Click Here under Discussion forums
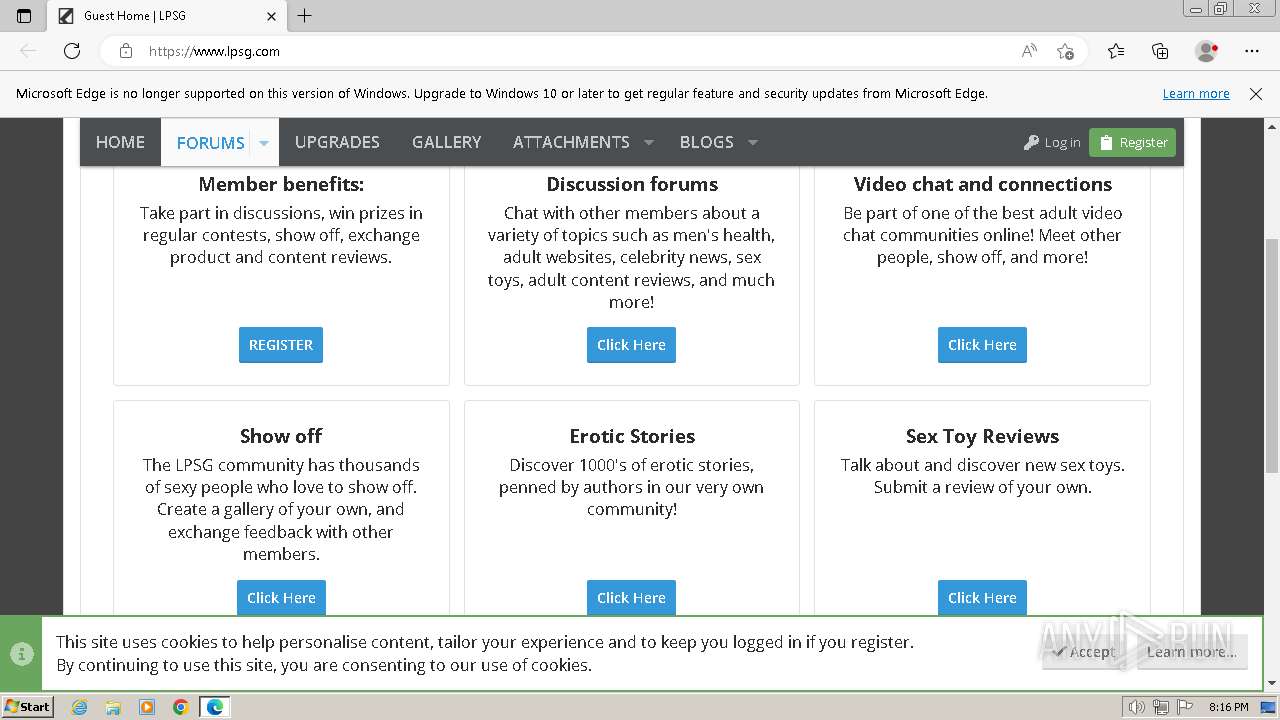 631,345
